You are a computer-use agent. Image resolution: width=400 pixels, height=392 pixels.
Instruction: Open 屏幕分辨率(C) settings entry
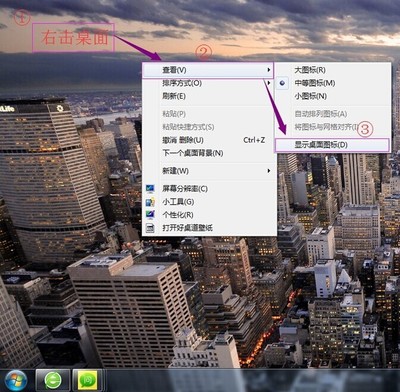[x=209, y=189]
